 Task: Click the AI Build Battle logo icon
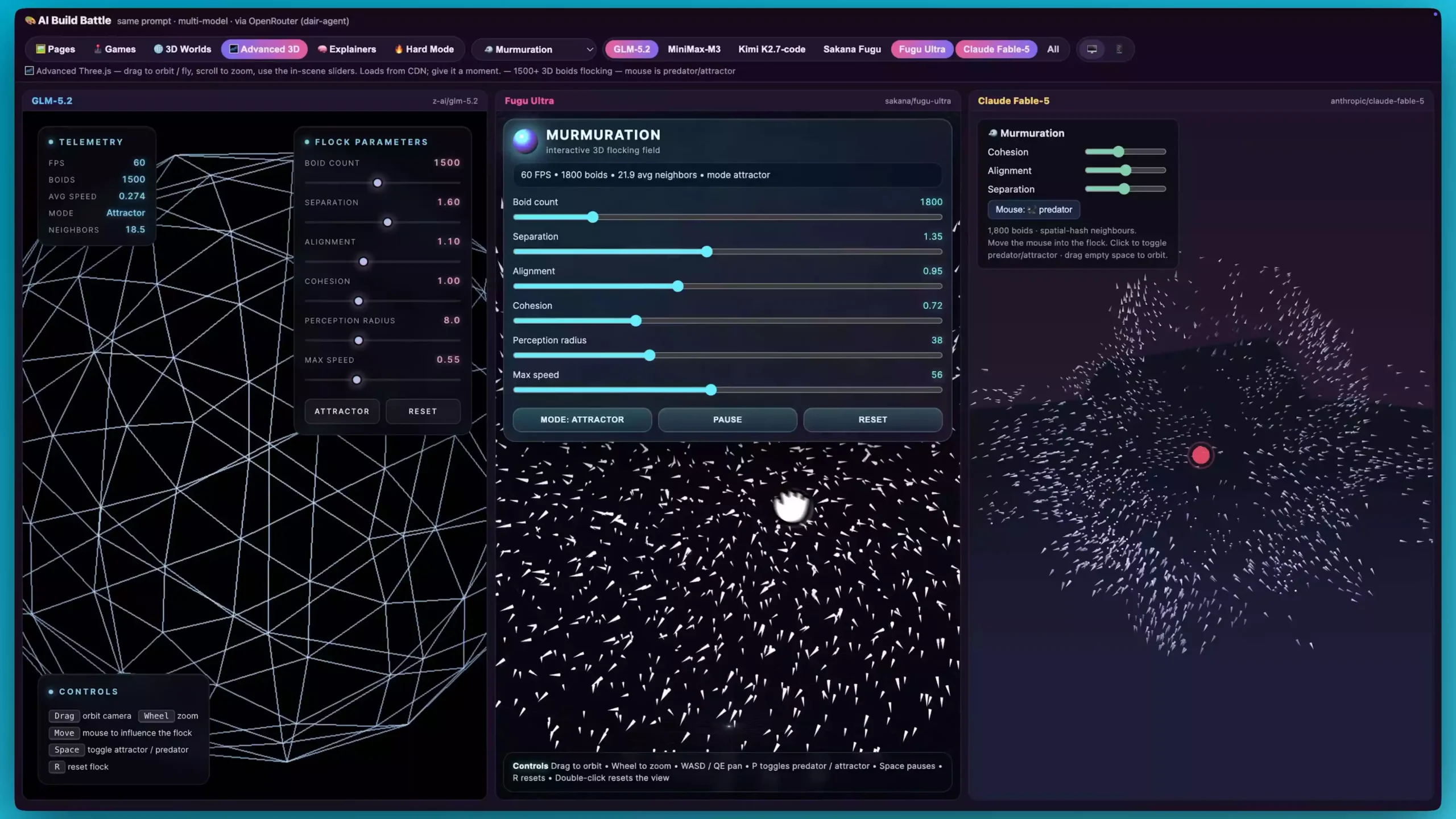[x=30, y=20]
